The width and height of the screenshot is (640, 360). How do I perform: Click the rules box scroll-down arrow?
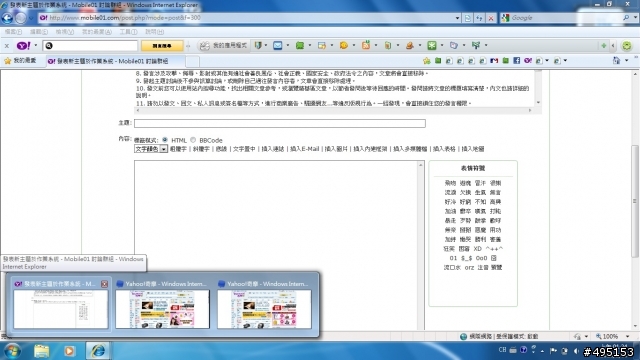tap(538, 102)
